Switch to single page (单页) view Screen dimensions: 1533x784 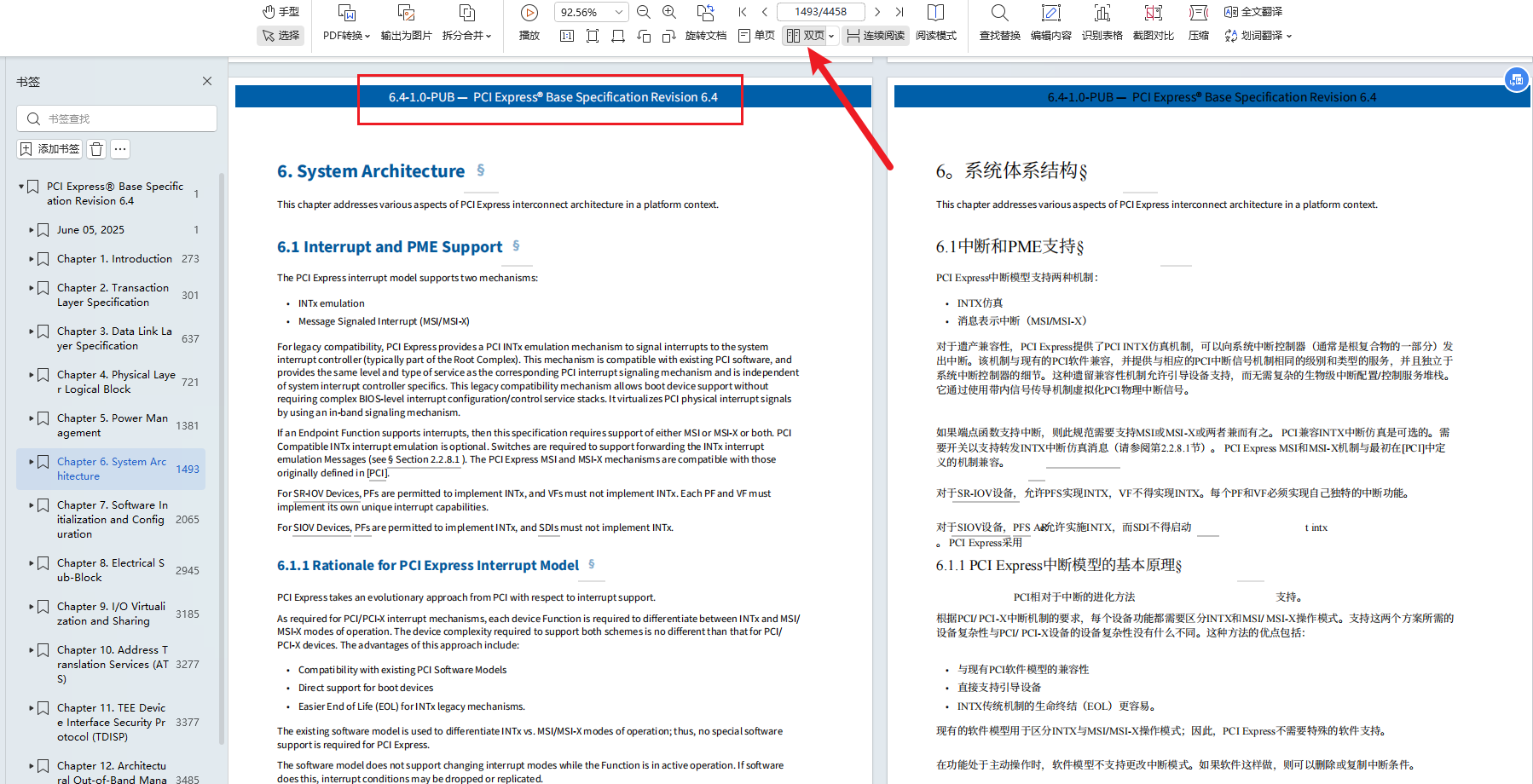(757, 36)
